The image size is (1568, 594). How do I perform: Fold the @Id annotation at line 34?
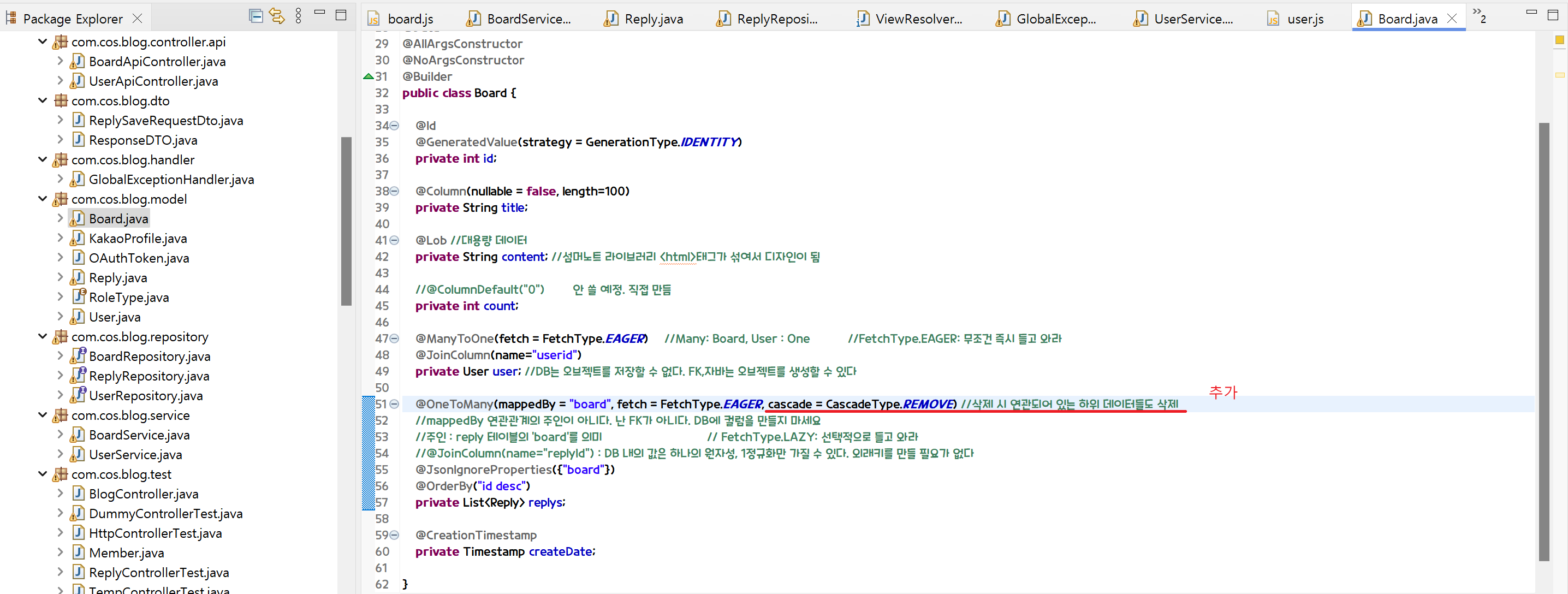coord(394,126)
